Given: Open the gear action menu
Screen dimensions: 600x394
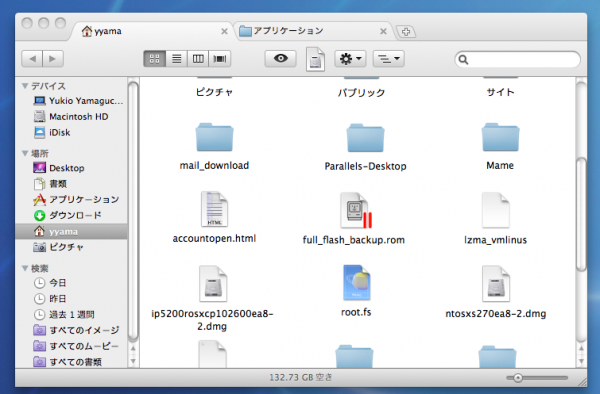Looking at the screenshot, I should point(350,59).
